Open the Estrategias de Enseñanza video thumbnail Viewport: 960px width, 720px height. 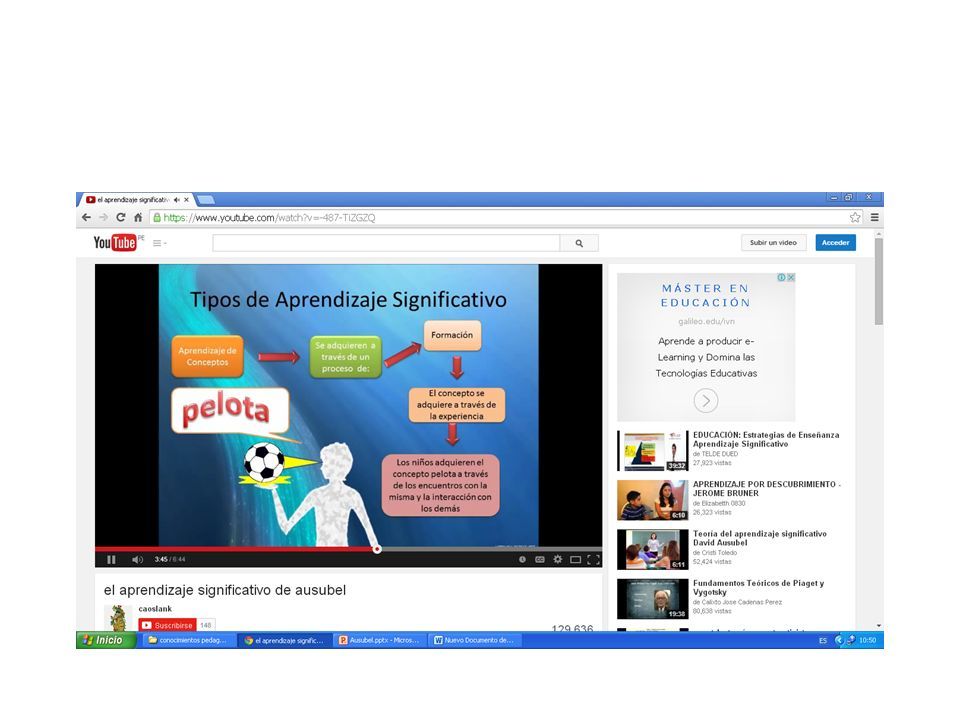click(x=653, y=451)
